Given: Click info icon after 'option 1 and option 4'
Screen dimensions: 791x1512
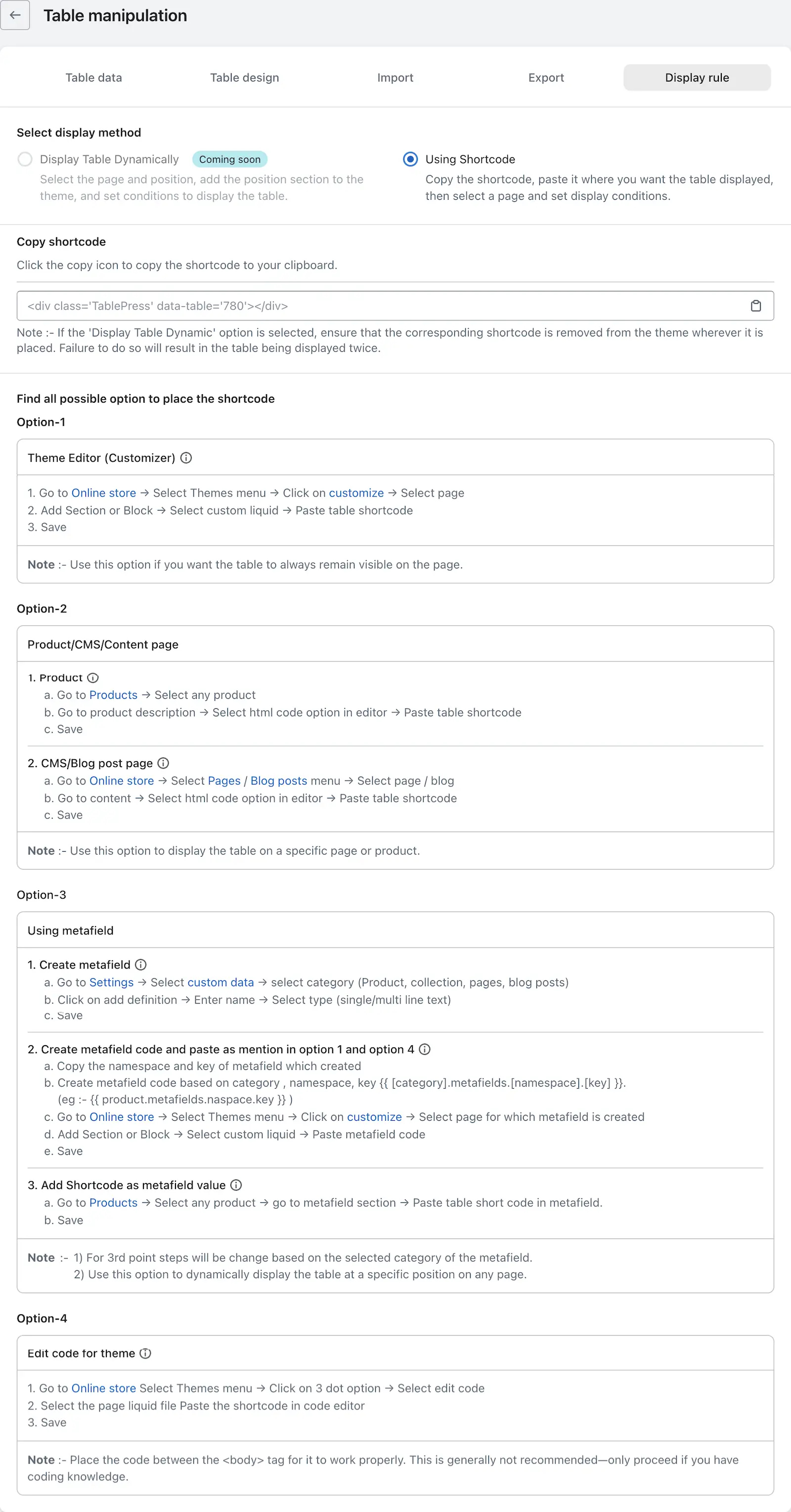Looking at the screenshot, I should pyautogui.click(x=425, y=1049).
